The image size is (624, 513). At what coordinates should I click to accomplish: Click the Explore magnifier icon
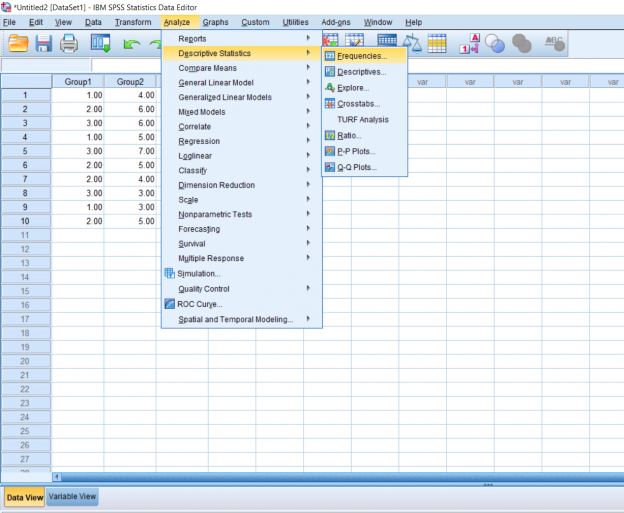click(x=330, y=88)
